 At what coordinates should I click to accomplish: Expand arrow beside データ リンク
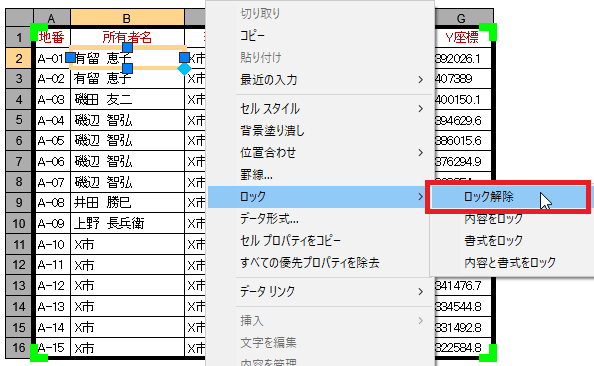pyautogui.click(x=420, y=291)
